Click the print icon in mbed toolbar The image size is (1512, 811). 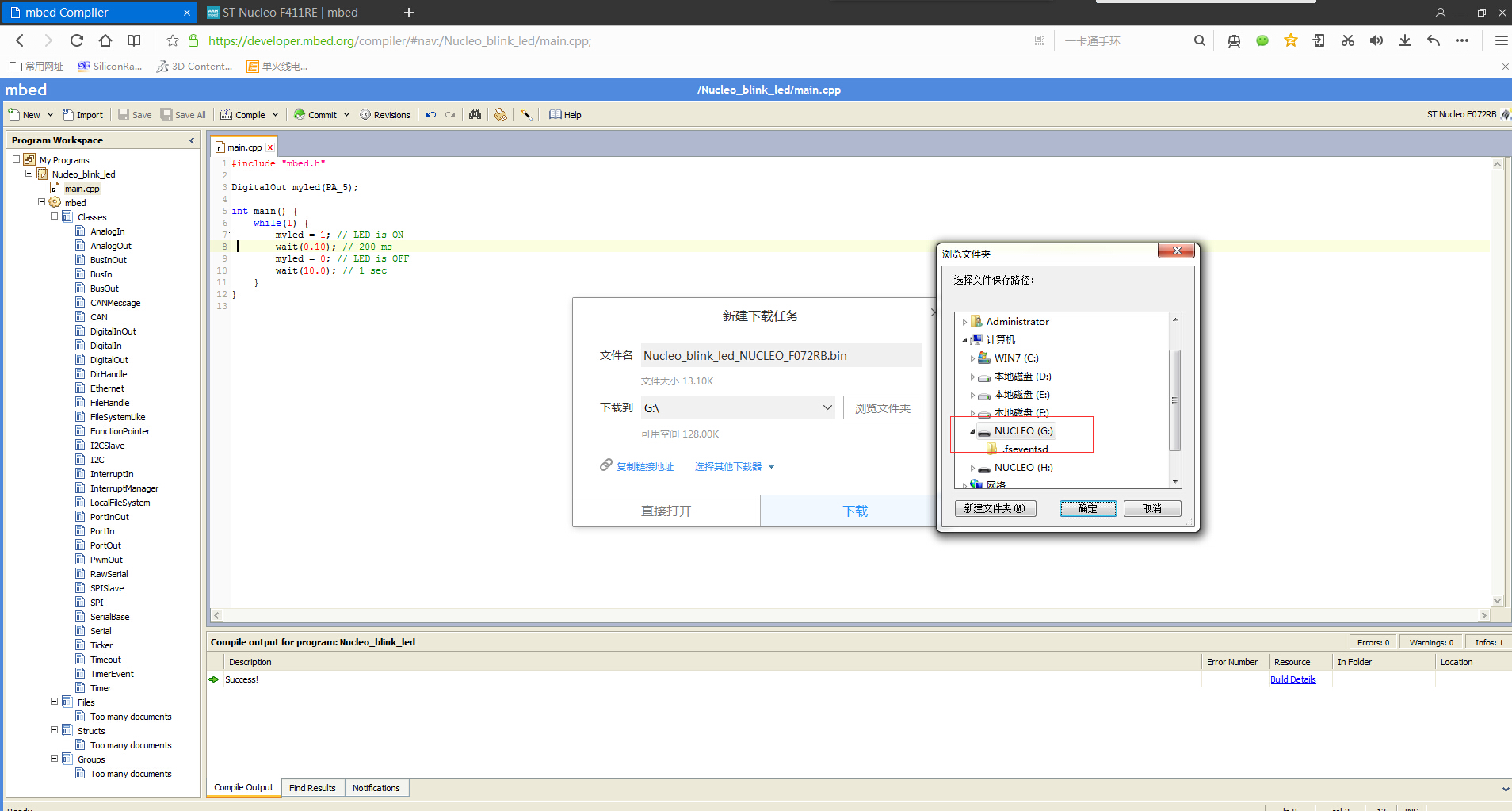point(501,114)
